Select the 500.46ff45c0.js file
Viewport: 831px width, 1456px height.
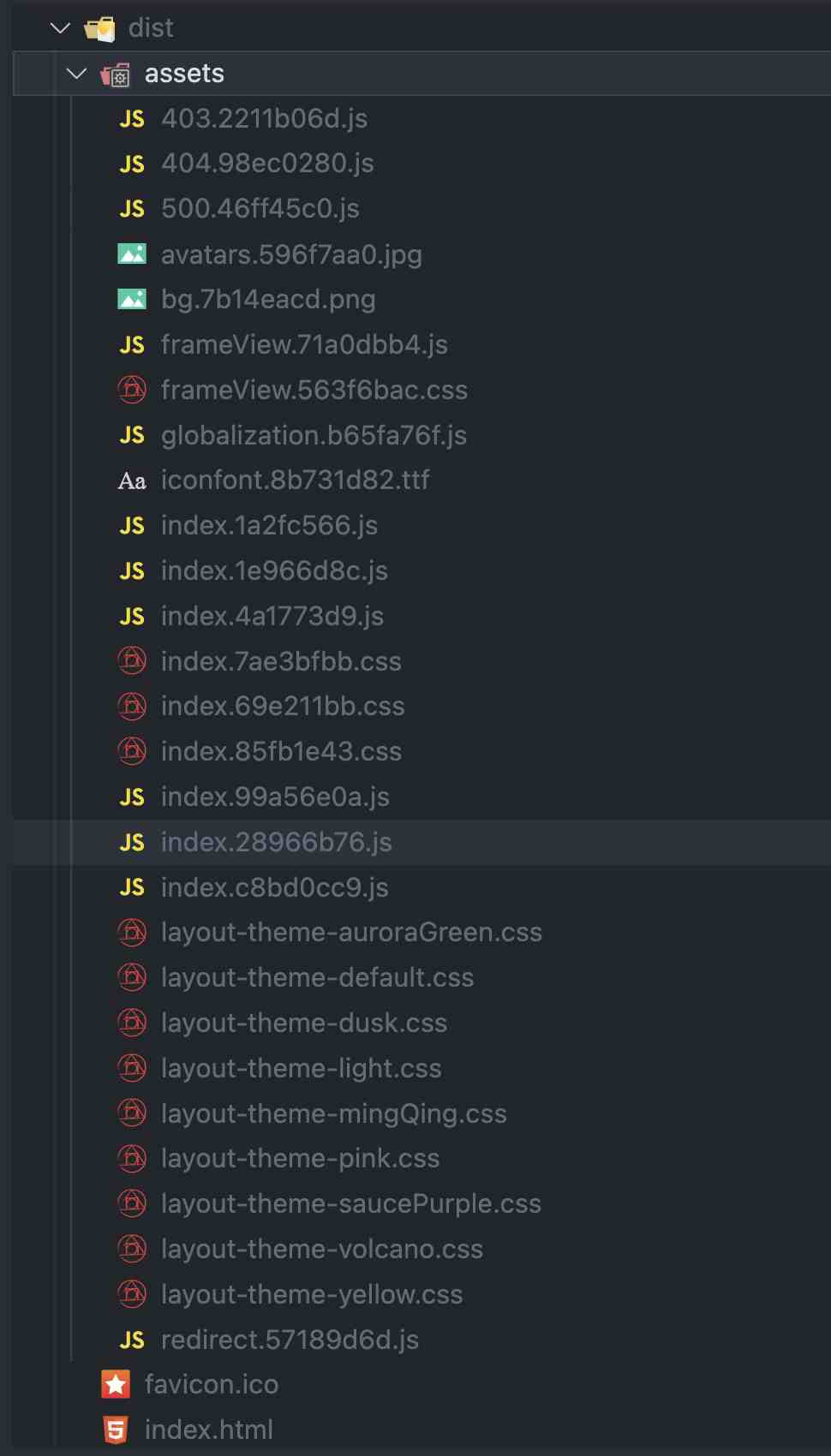[260, 209]
